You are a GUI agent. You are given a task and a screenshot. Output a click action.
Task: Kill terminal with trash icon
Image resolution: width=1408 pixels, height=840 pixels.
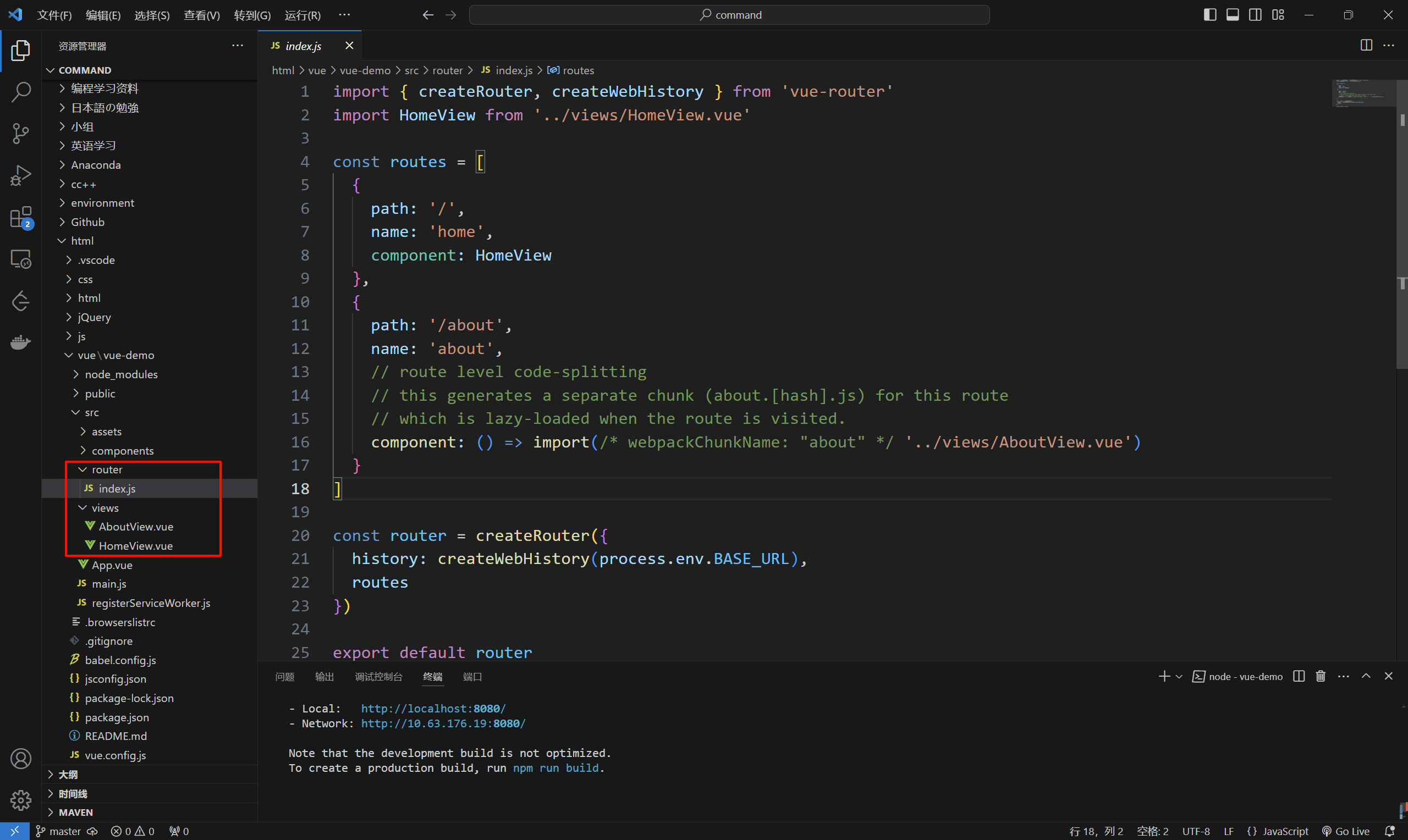(1321, 676)
